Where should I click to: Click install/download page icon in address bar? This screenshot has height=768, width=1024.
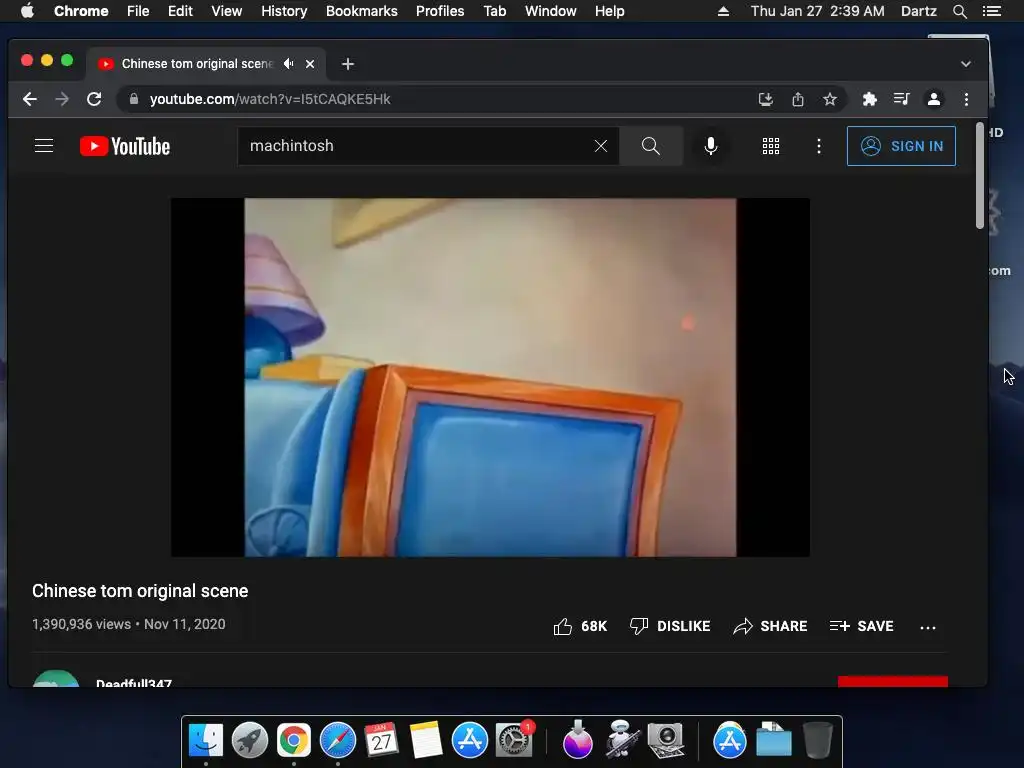tap(765, 99)
